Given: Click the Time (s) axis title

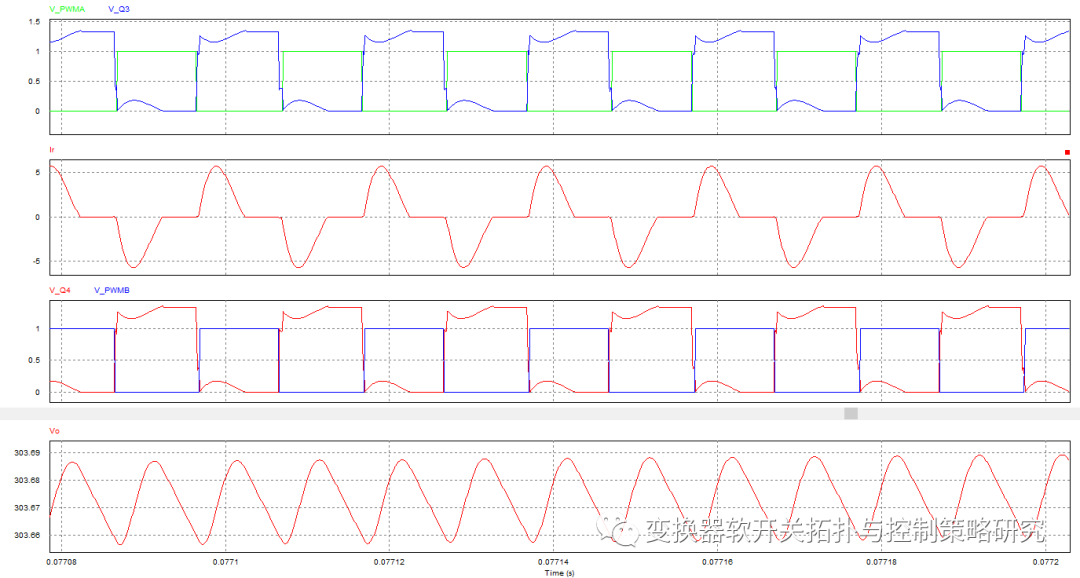Looking at the screenshot, I should [559, 572].
